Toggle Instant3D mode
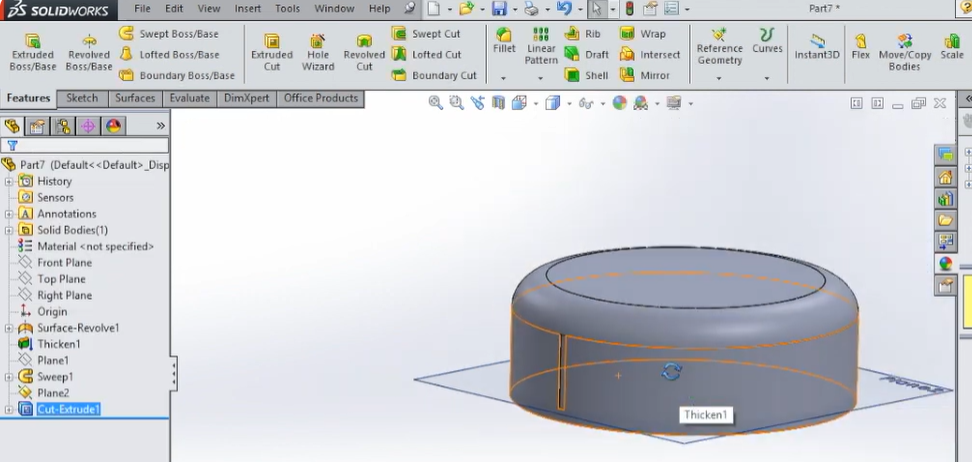 pyautogui.click(x=817, y=47)
